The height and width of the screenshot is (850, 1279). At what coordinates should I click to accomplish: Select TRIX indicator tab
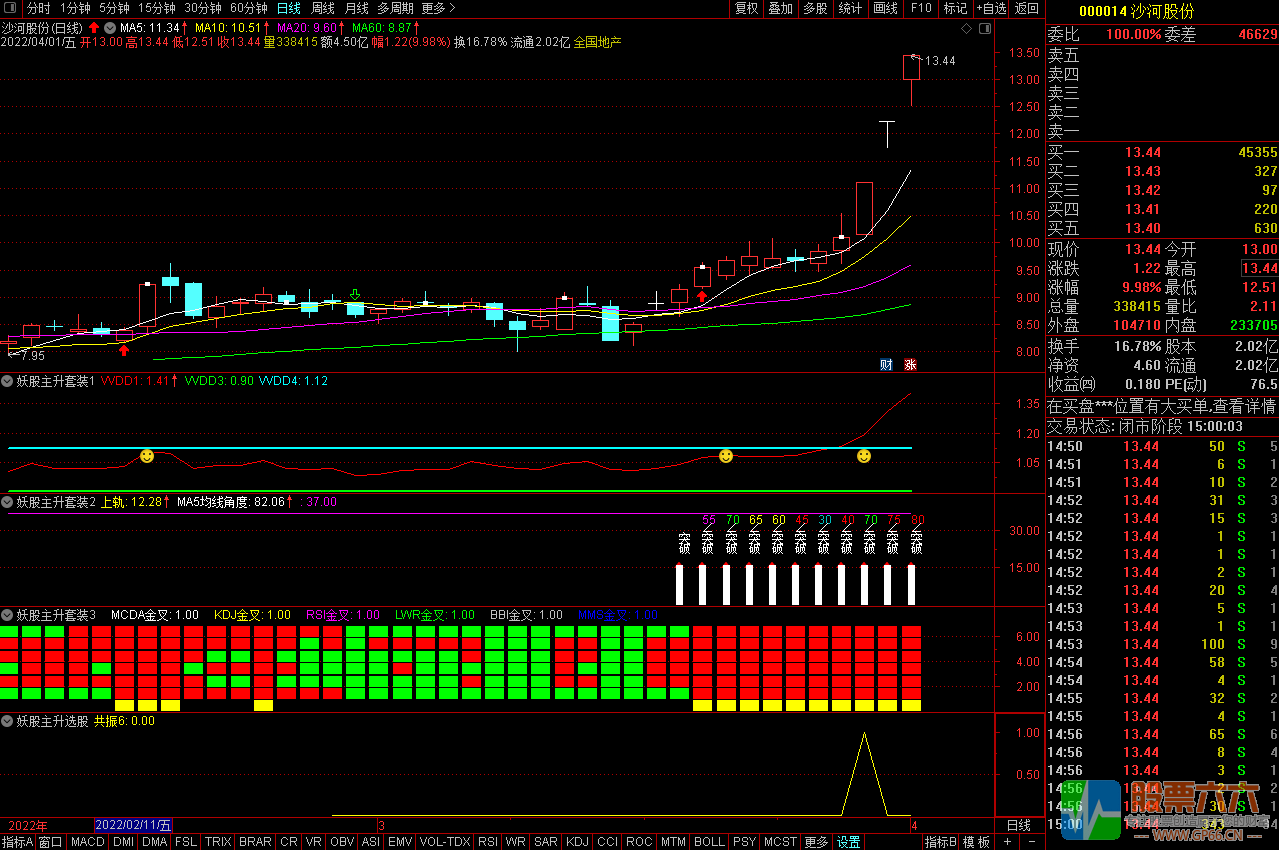[218, 842]
